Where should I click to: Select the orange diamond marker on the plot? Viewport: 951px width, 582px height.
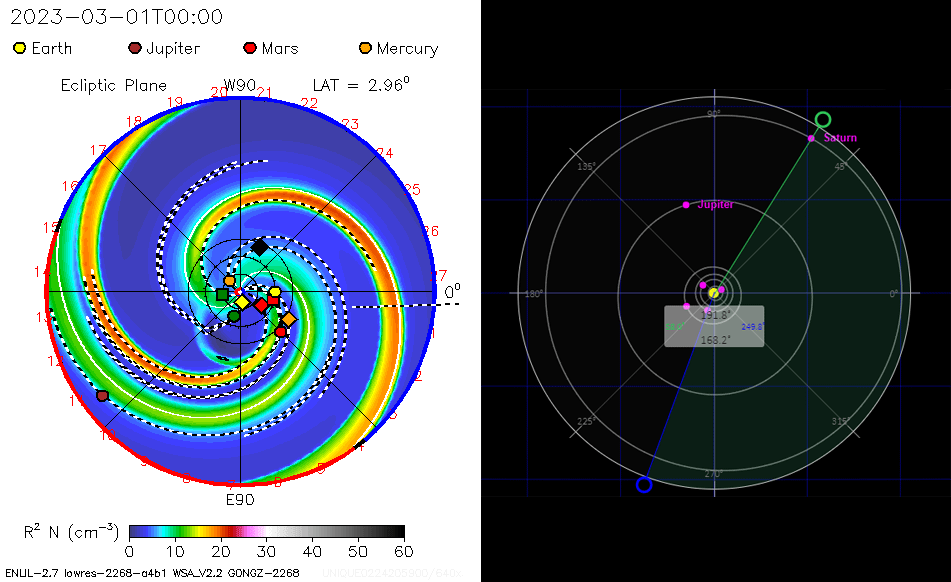289,319
